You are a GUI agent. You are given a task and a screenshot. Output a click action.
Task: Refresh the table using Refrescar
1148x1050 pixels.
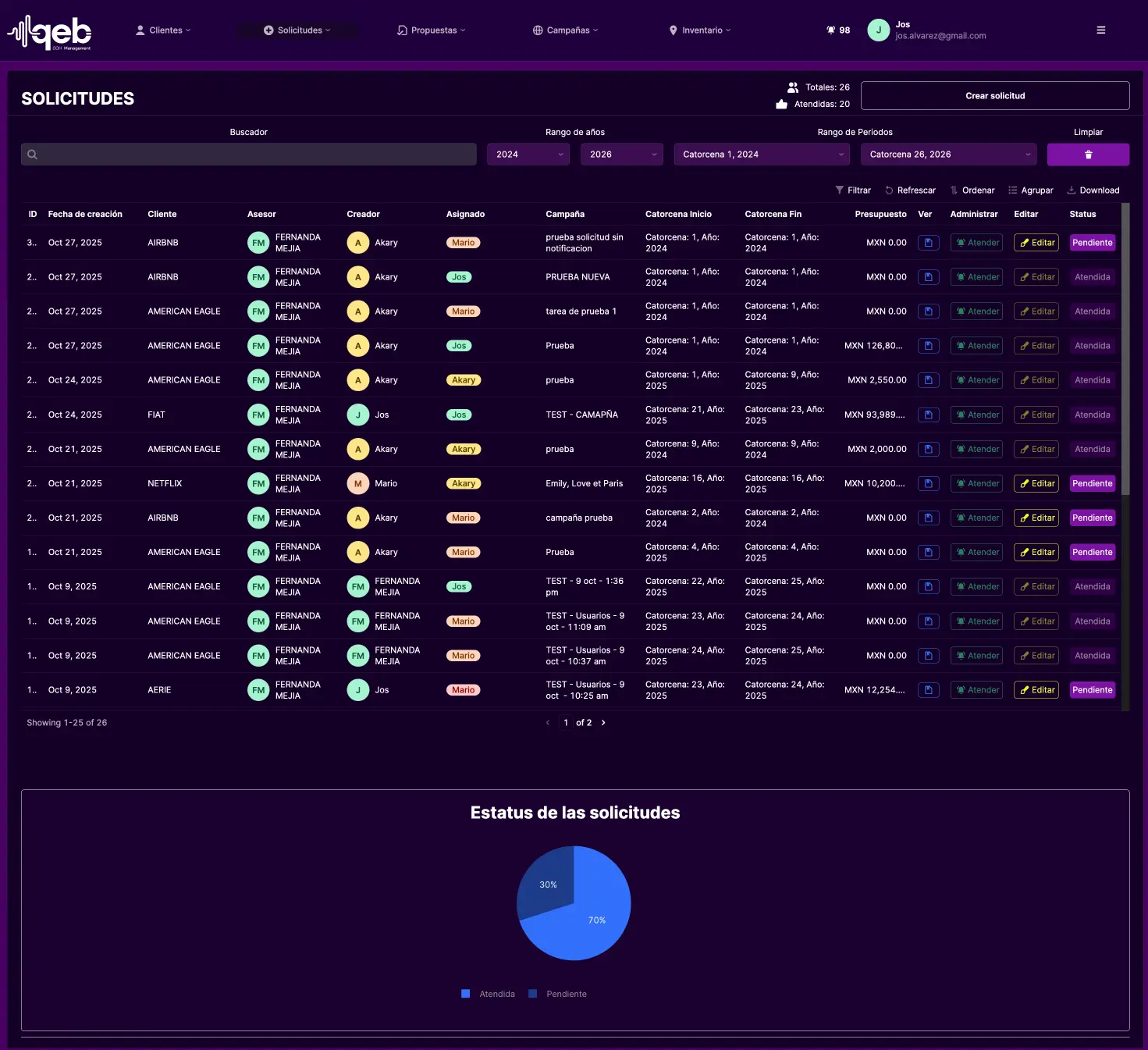pos(910,190)
